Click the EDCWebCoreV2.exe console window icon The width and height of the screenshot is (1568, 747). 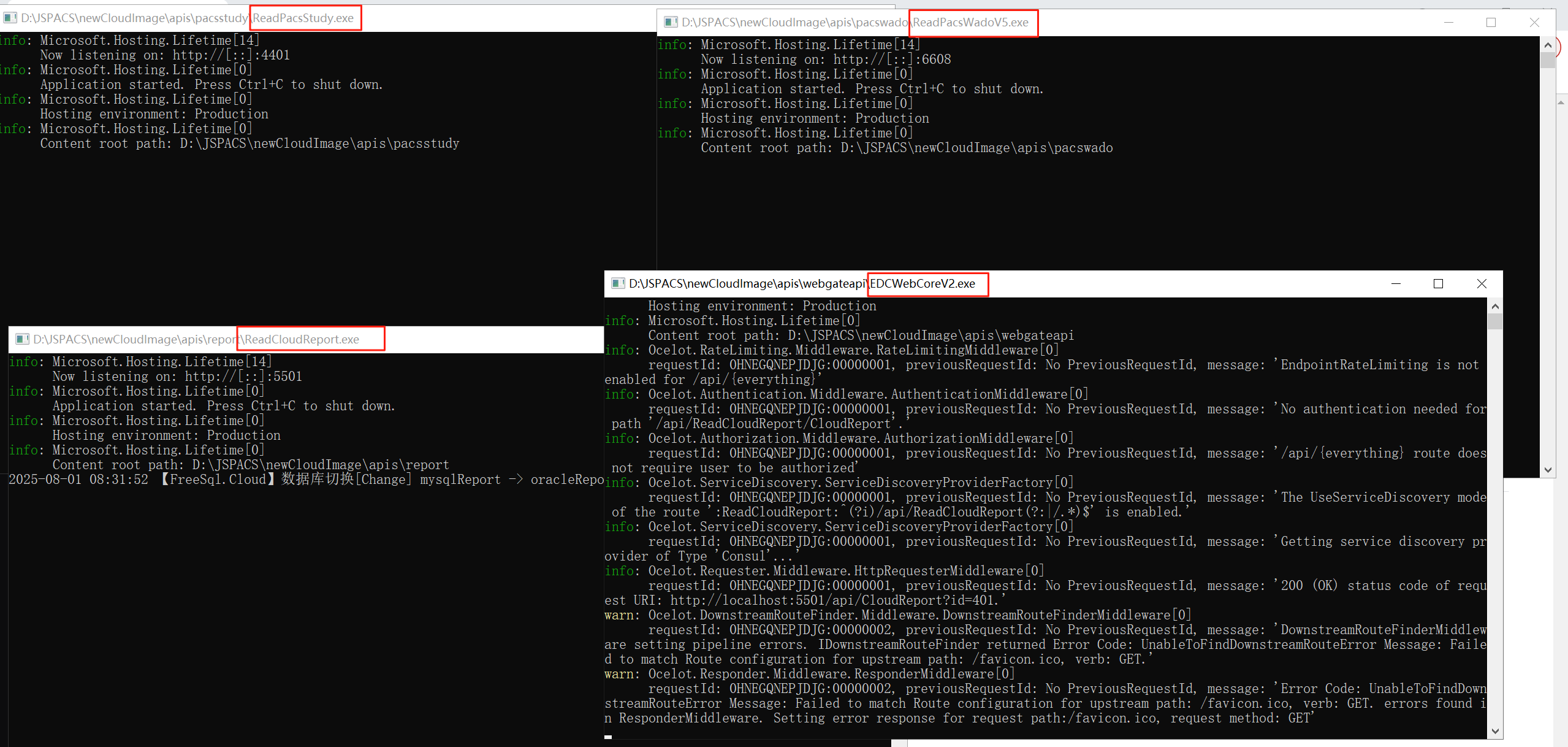coord(618,283)
